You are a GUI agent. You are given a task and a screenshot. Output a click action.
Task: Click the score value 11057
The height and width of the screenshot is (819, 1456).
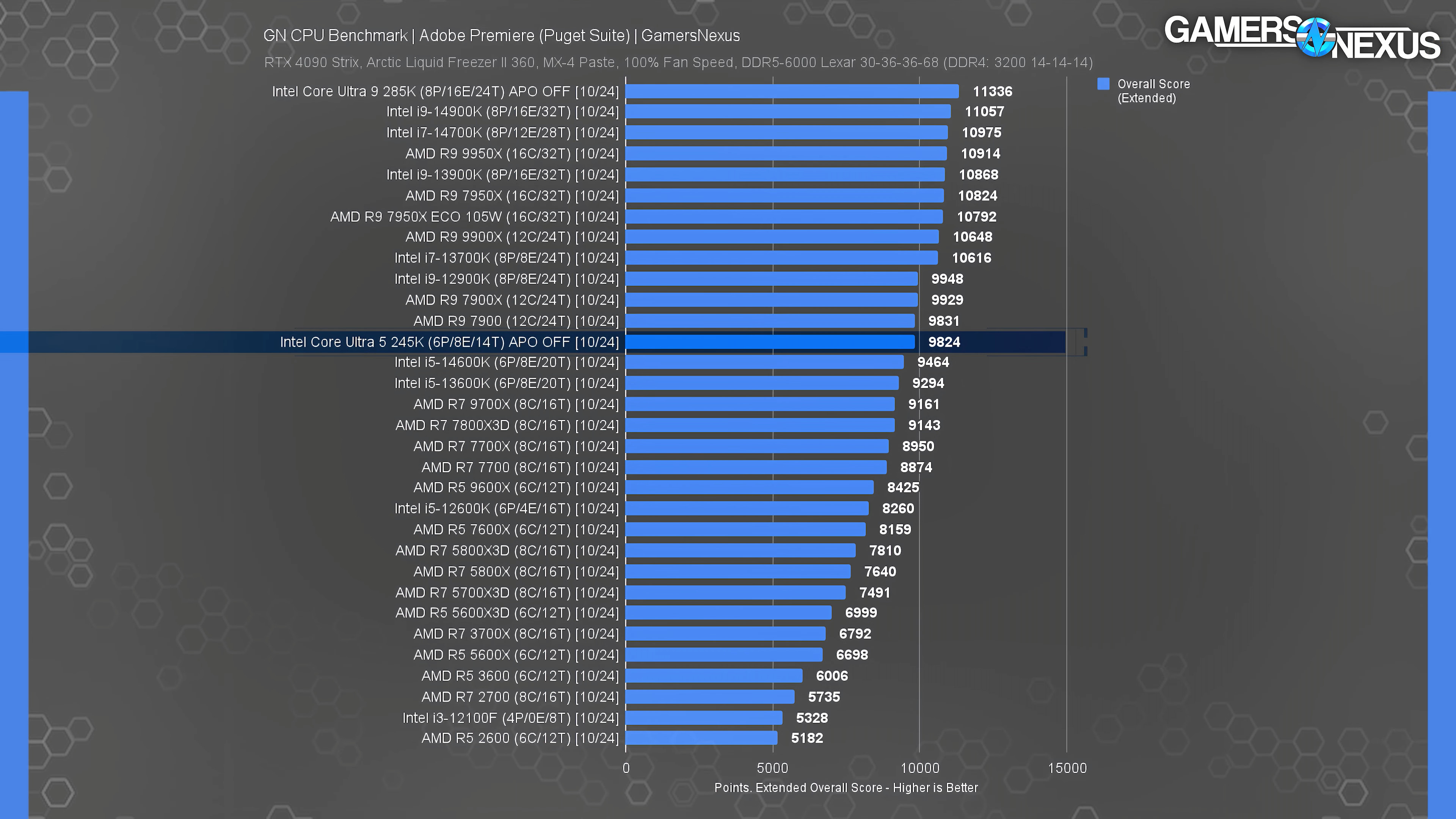[x=985, y=112]
